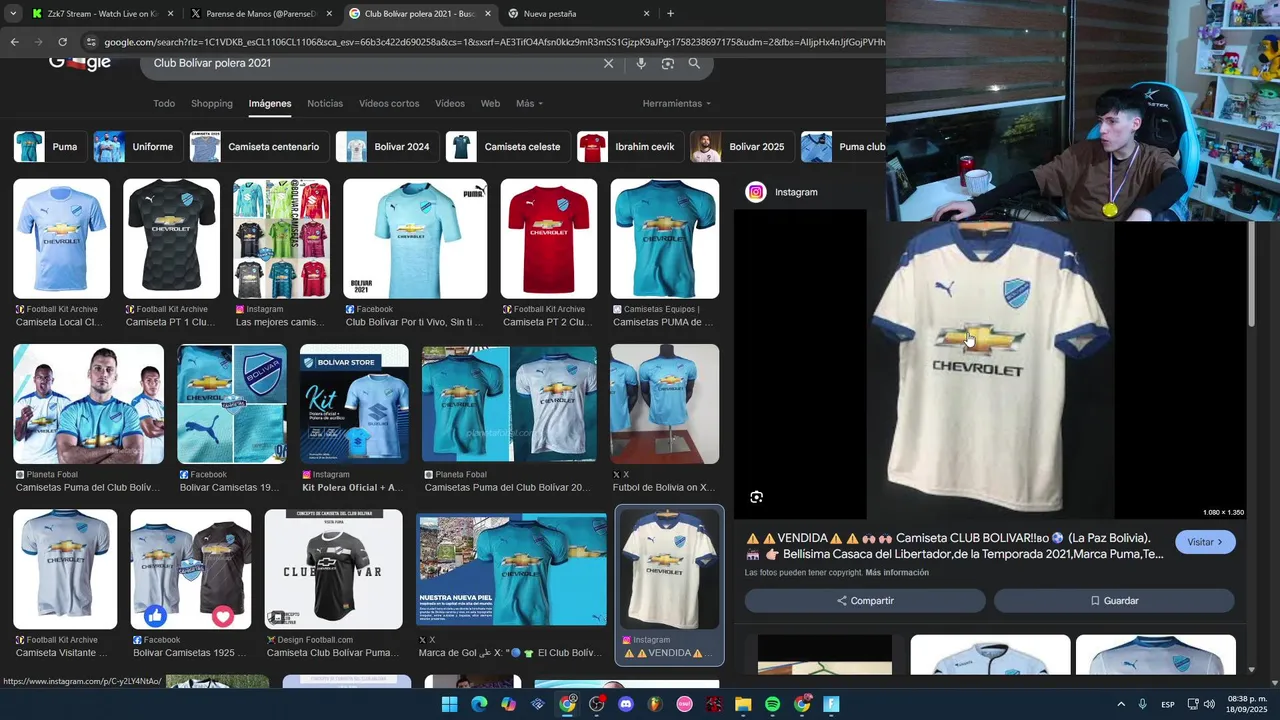Open osu! from the taskbar
Screen dimensions: 1280x720
pyautogui.click(x=685, y=704)
